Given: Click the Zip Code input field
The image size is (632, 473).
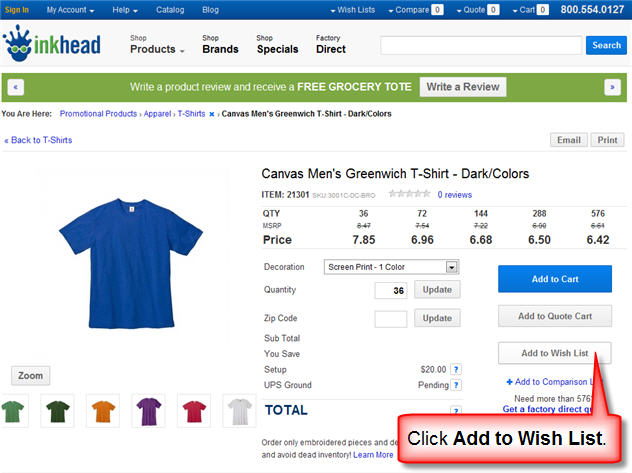Looking at the screenshot, I should (391, 319).
